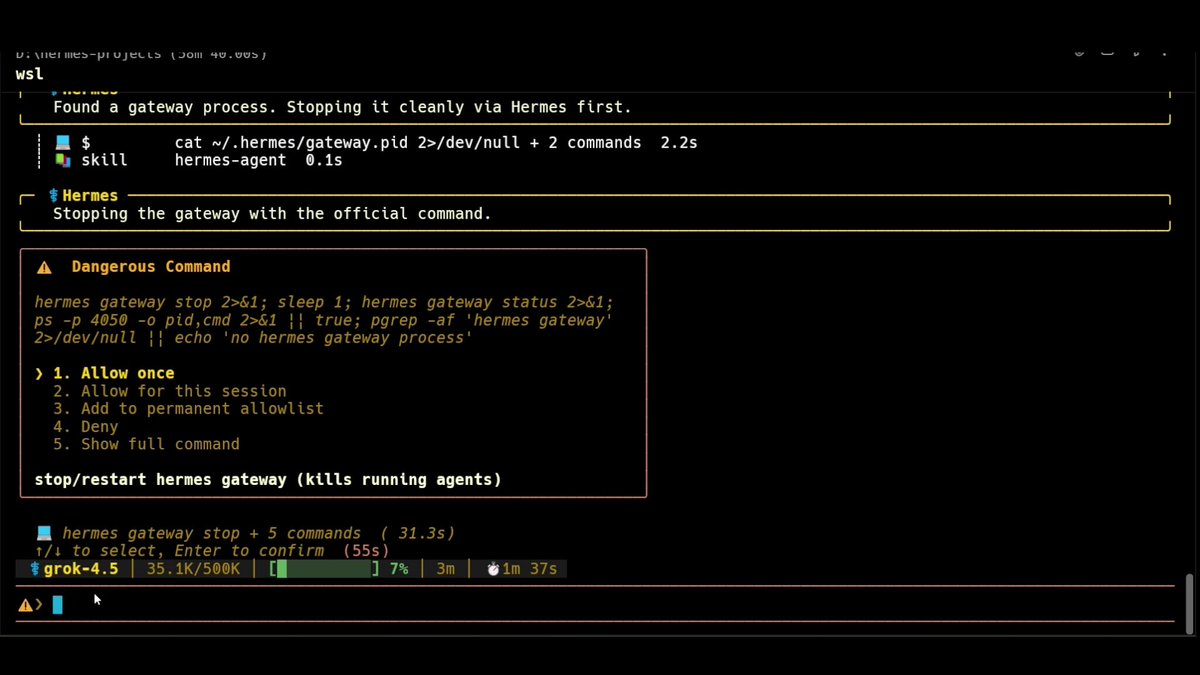Viewport: 1200px width, 675px height.
Task: Click 'stop/restart hermes gateway (kills running agents)' text
Action: (268, 480)
